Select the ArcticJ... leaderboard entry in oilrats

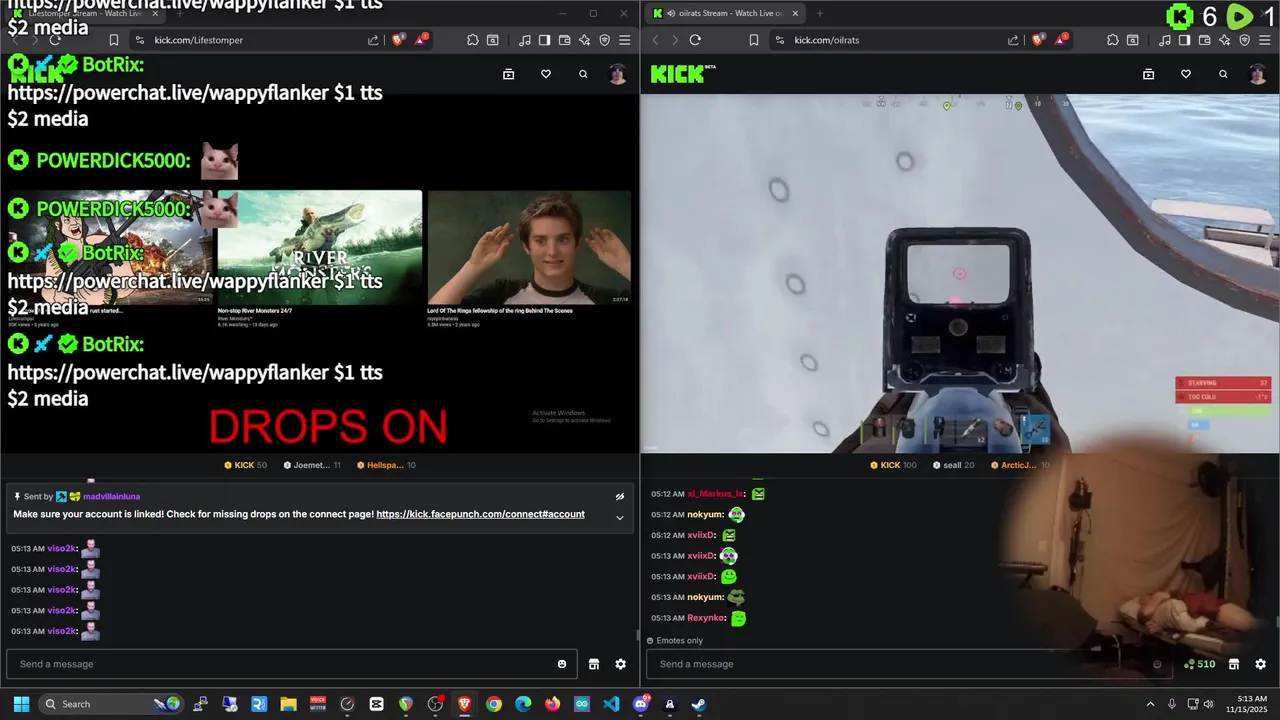click(x=1020, y=465)
